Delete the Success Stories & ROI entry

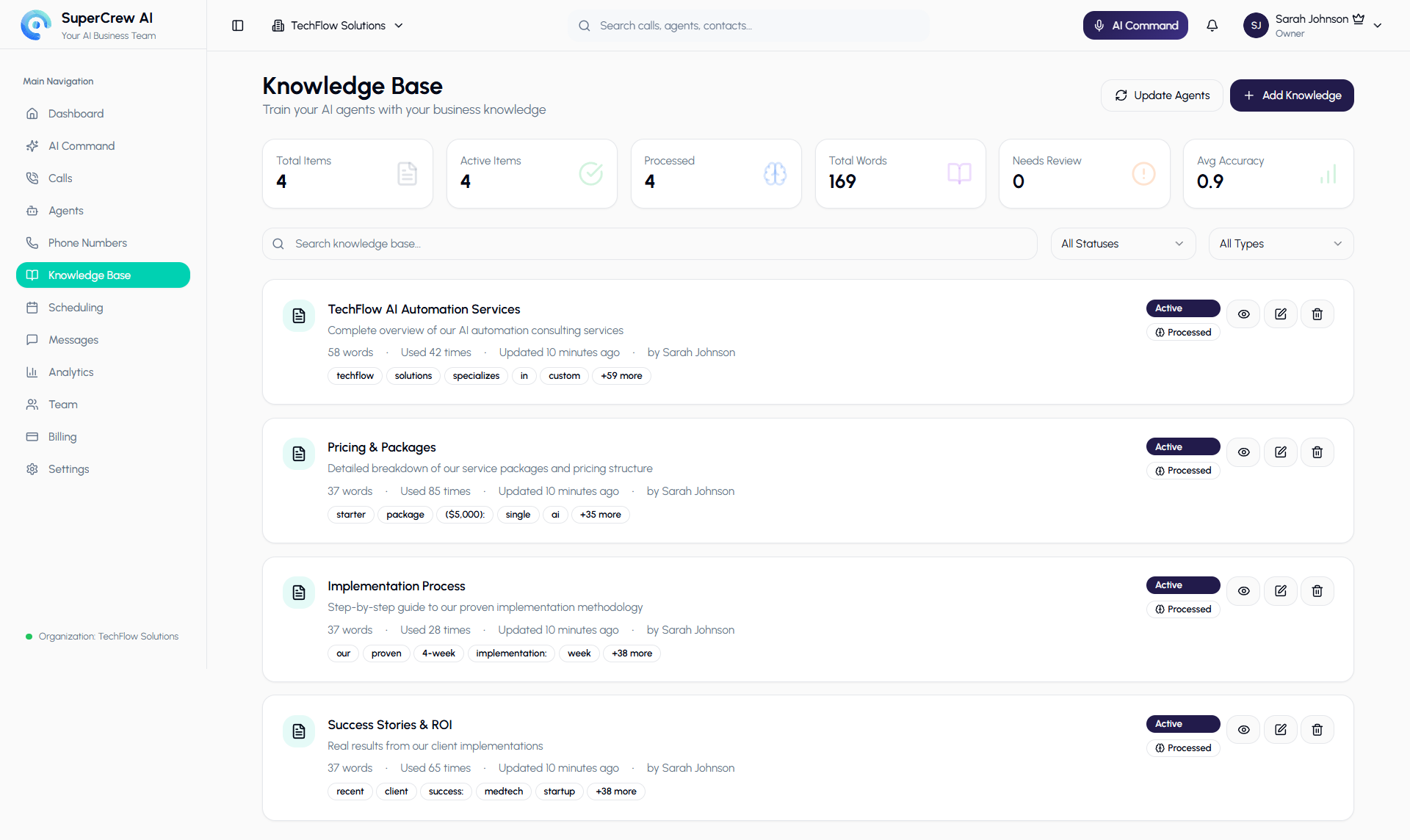(1317, 730)
